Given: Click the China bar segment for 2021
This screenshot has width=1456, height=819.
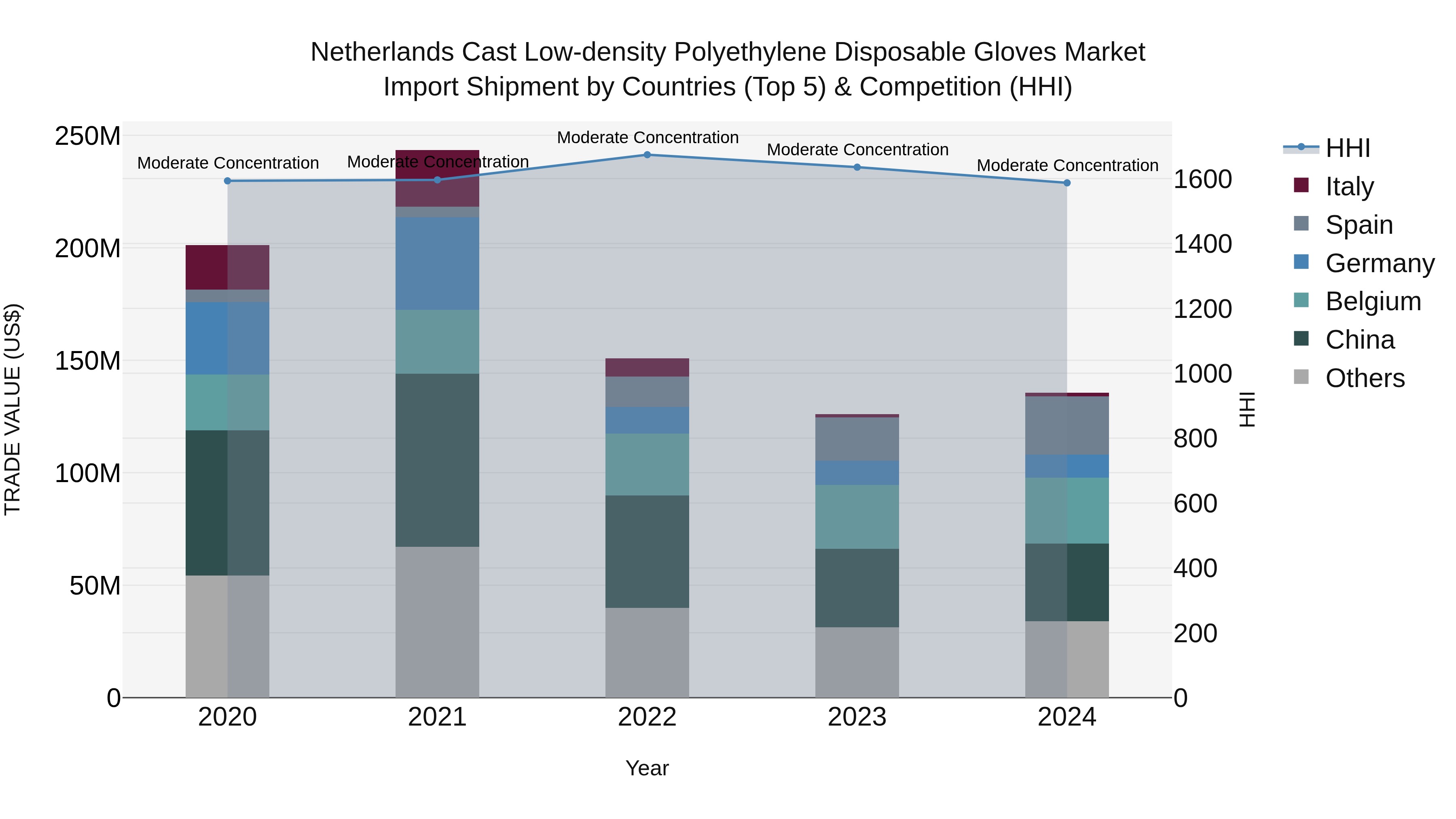Looking at the screenshot, I should [438, 460].
